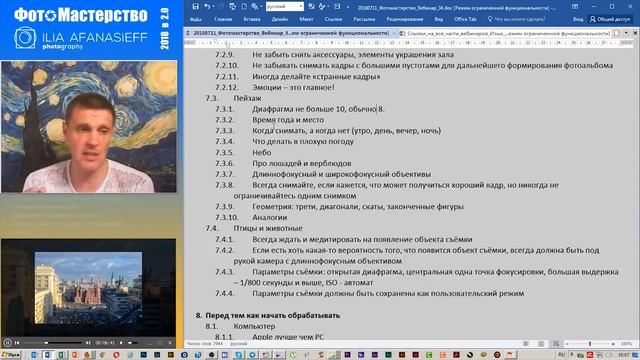The width and height of the screenshot is (640, 360).
Task: Click the RU language indicator in the tray
Action: click(561, 355)
